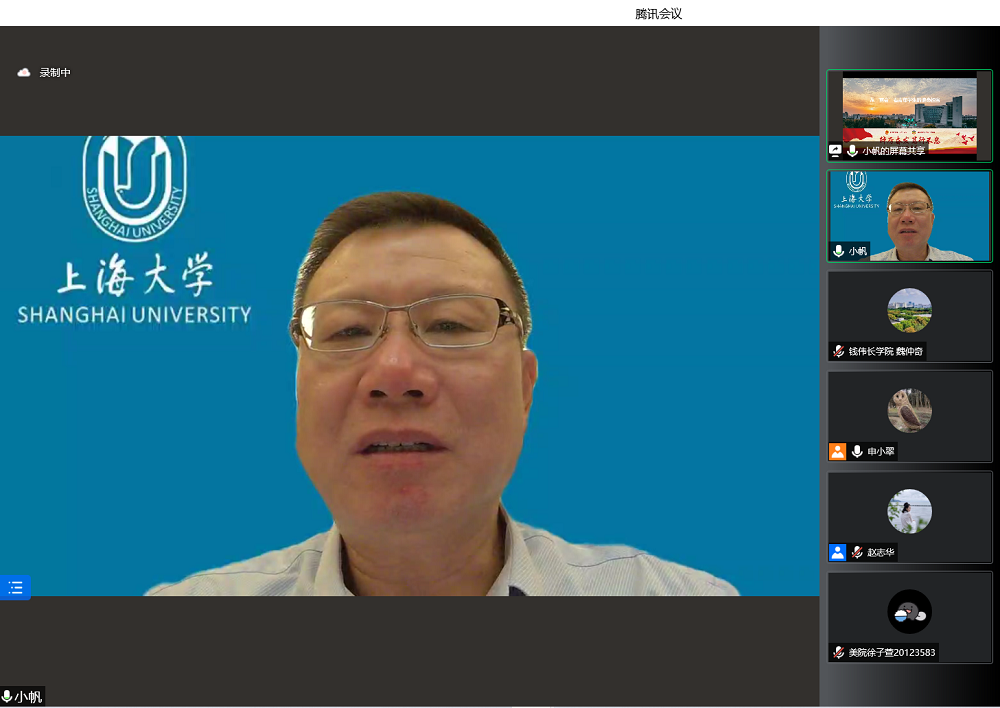
Task: Click the orange person icon beside 申小翠
Action: 837,452
